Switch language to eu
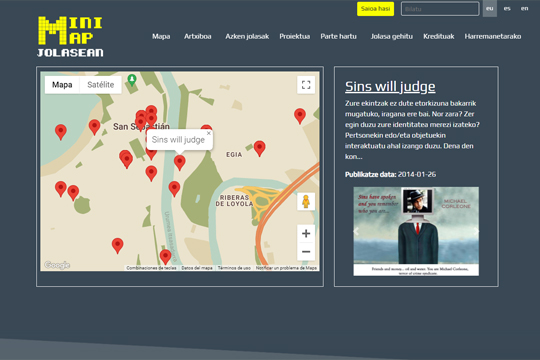 coord(490,9)
